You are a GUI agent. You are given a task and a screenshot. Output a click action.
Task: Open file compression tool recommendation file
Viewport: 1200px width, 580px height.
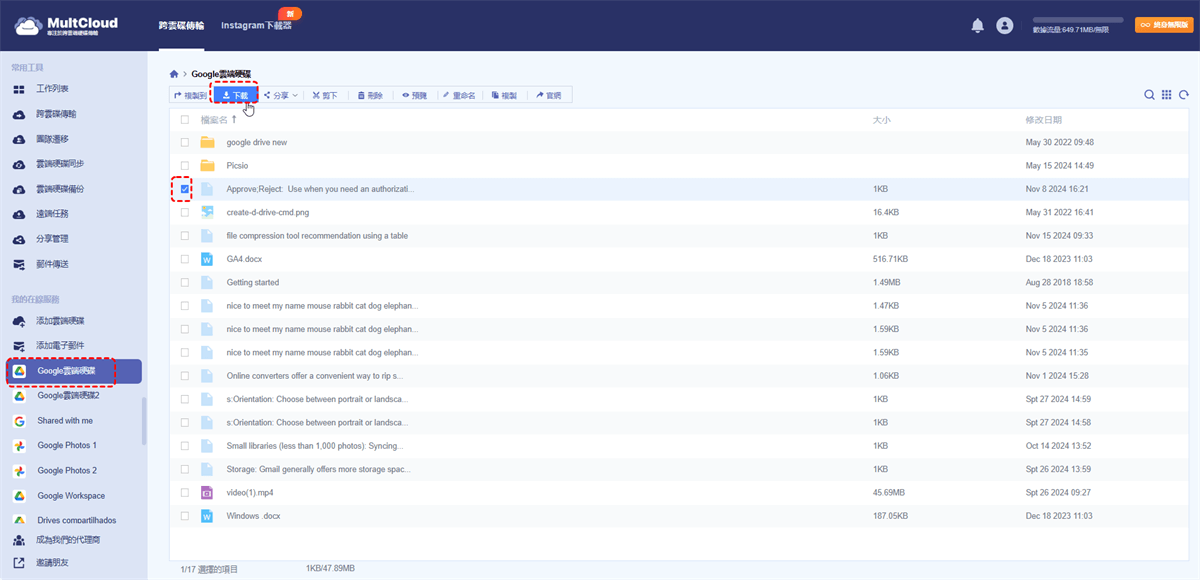click(317, 236)
